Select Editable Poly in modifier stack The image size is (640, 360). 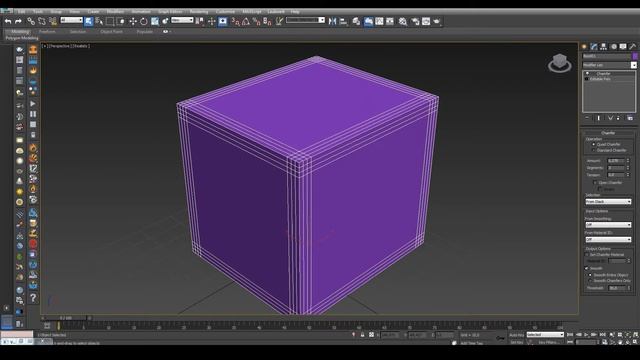pos(600,79)
